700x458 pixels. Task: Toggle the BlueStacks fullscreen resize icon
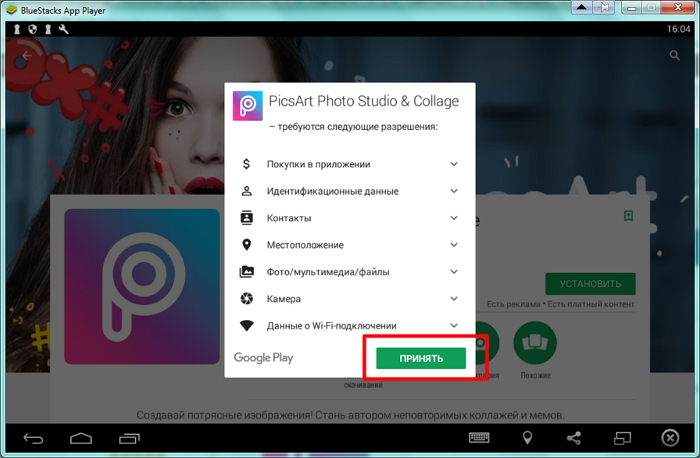point(622,438)
